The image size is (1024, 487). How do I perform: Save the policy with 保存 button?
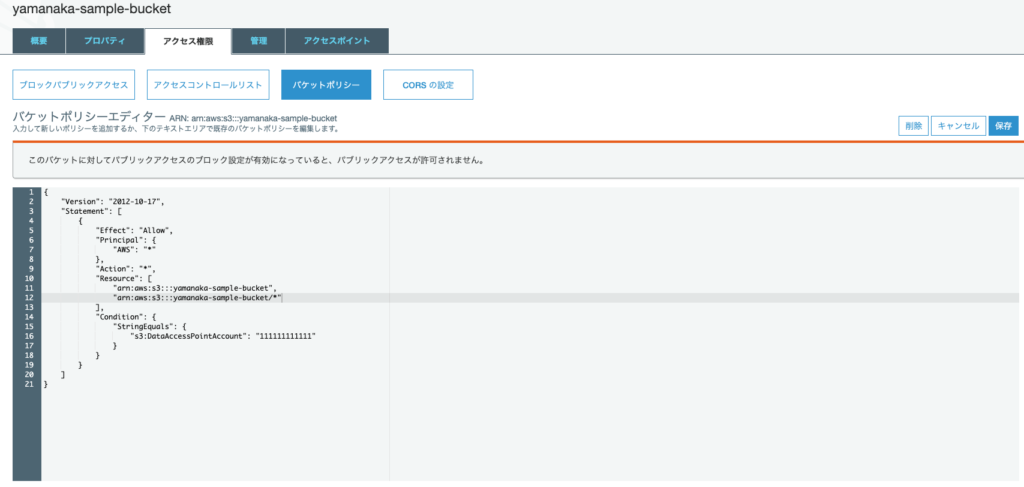(x=1003, y=126)
